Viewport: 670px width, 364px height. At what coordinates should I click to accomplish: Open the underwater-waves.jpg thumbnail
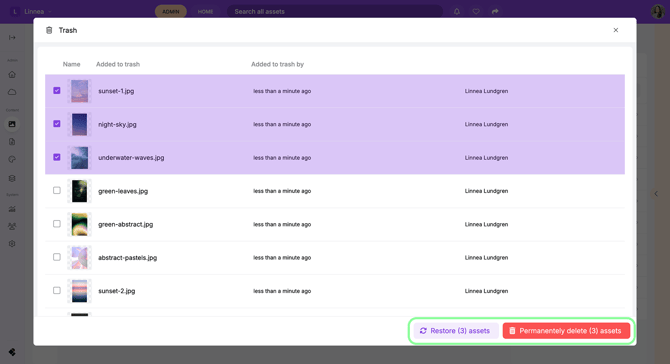tap(79, 158)
